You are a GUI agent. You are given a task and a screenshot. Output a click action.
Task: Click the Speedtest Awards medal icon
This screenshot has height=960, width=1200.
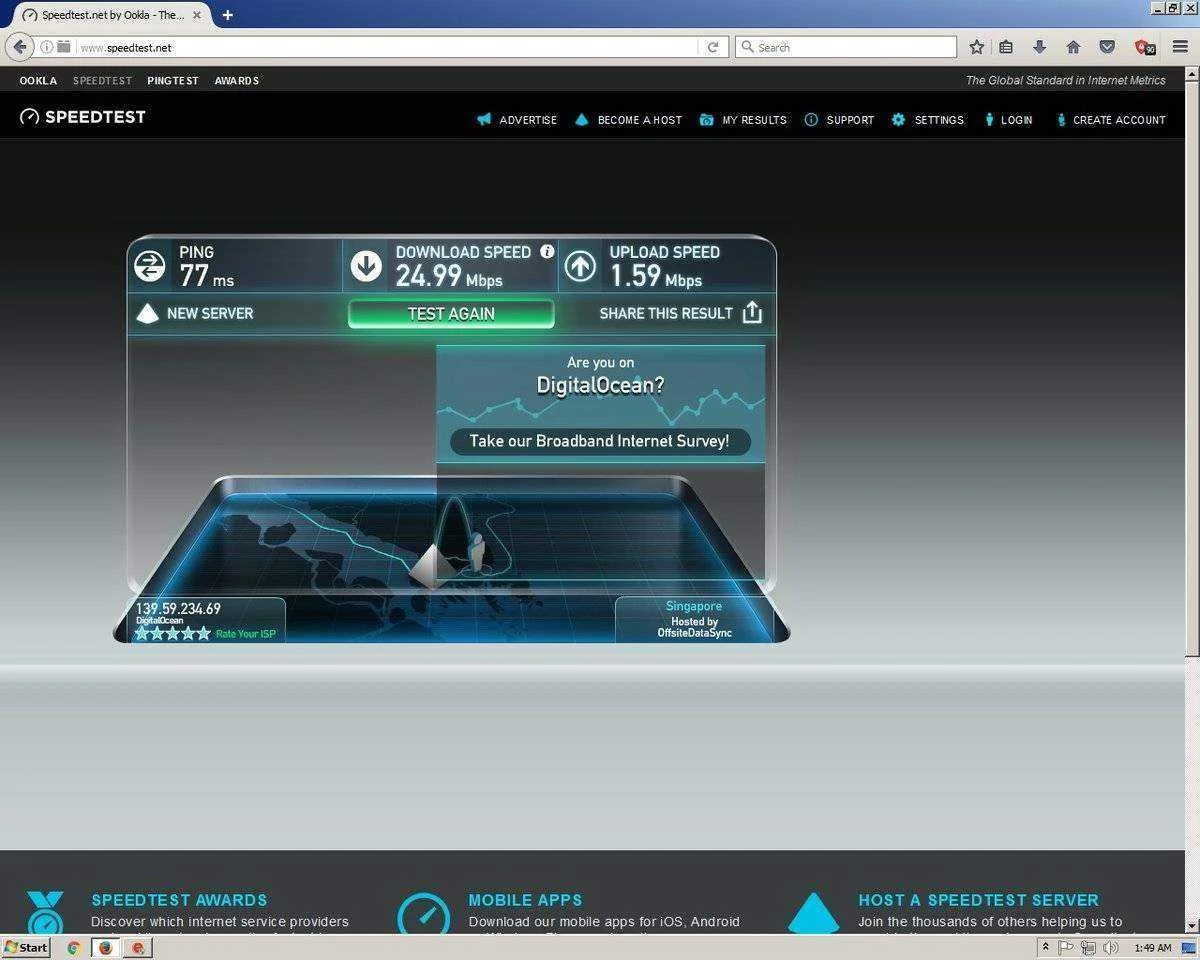[x=45, y=913]
